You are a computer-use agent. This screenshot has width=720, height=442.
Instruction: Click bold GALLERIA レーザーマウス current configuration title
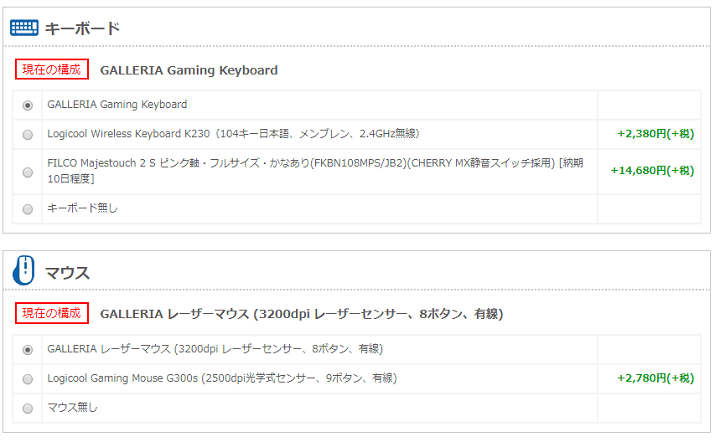302,314
